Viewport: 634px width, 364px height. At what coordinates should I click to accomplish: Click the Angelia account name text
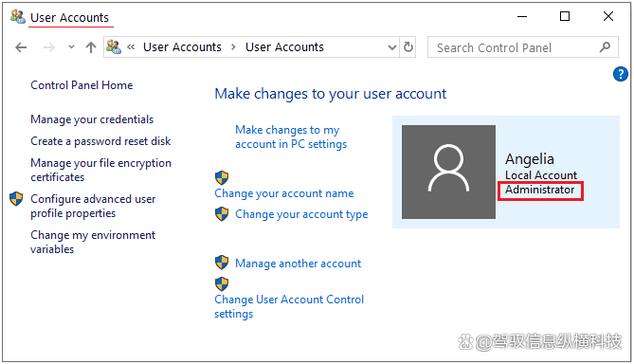529,159
